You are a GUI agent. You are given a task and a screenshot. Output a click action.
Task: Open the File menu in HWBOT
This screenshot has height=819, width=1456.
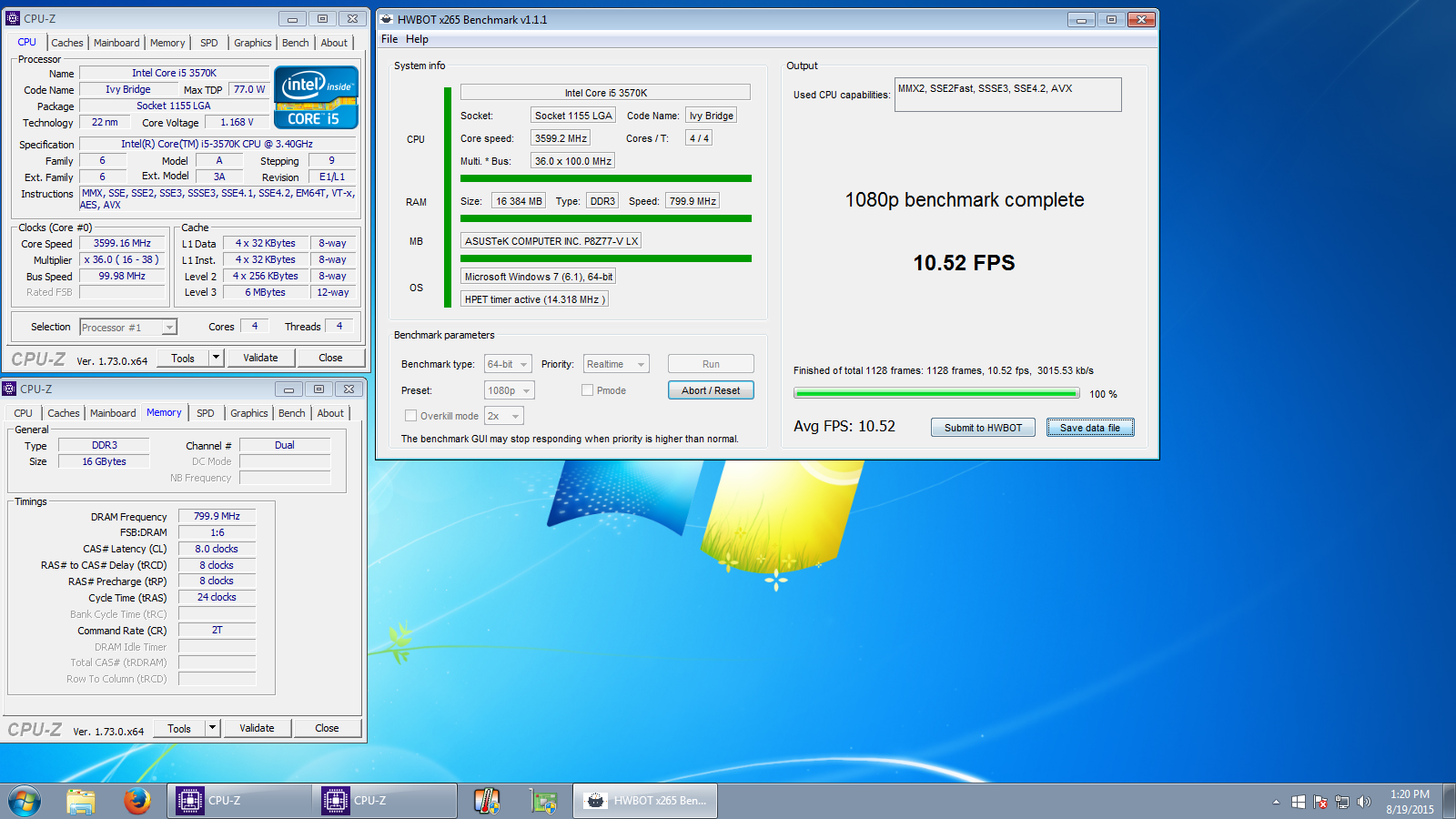click(x=389, y=39)
